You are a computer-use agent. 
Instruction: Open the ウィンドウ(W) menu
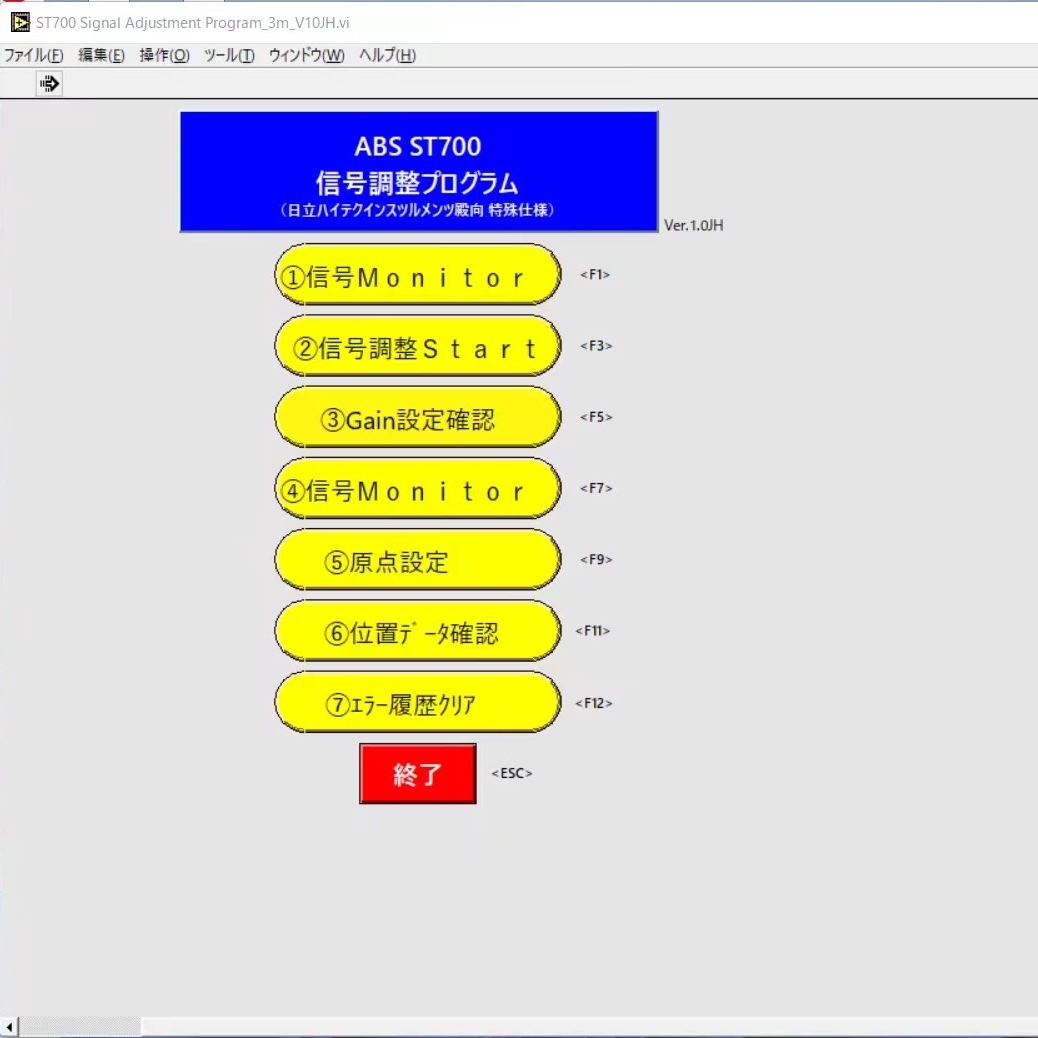pos(306,56)
